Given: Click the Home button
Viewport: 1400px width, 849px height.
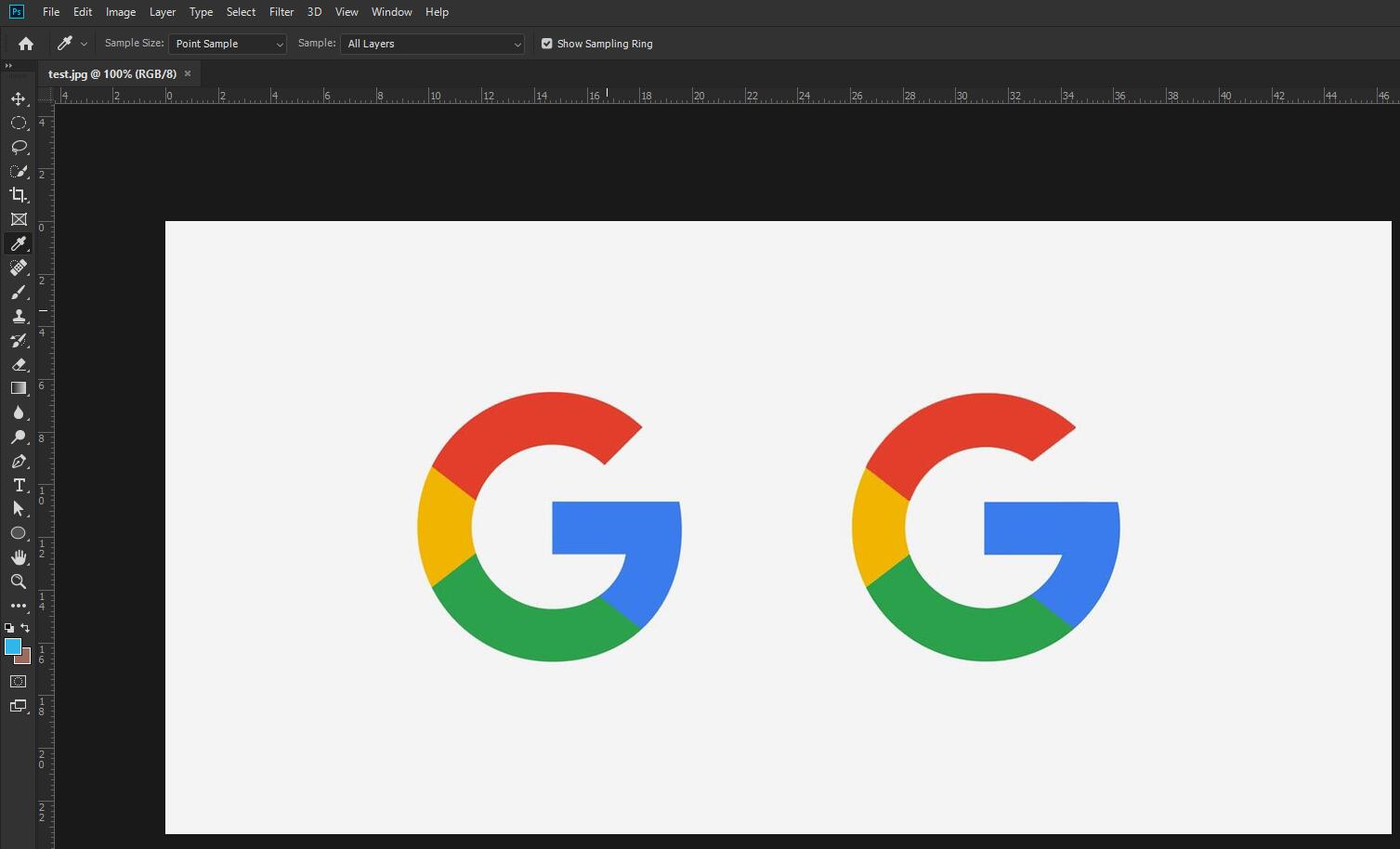Looking at the screenshot, I should [24, 44].
